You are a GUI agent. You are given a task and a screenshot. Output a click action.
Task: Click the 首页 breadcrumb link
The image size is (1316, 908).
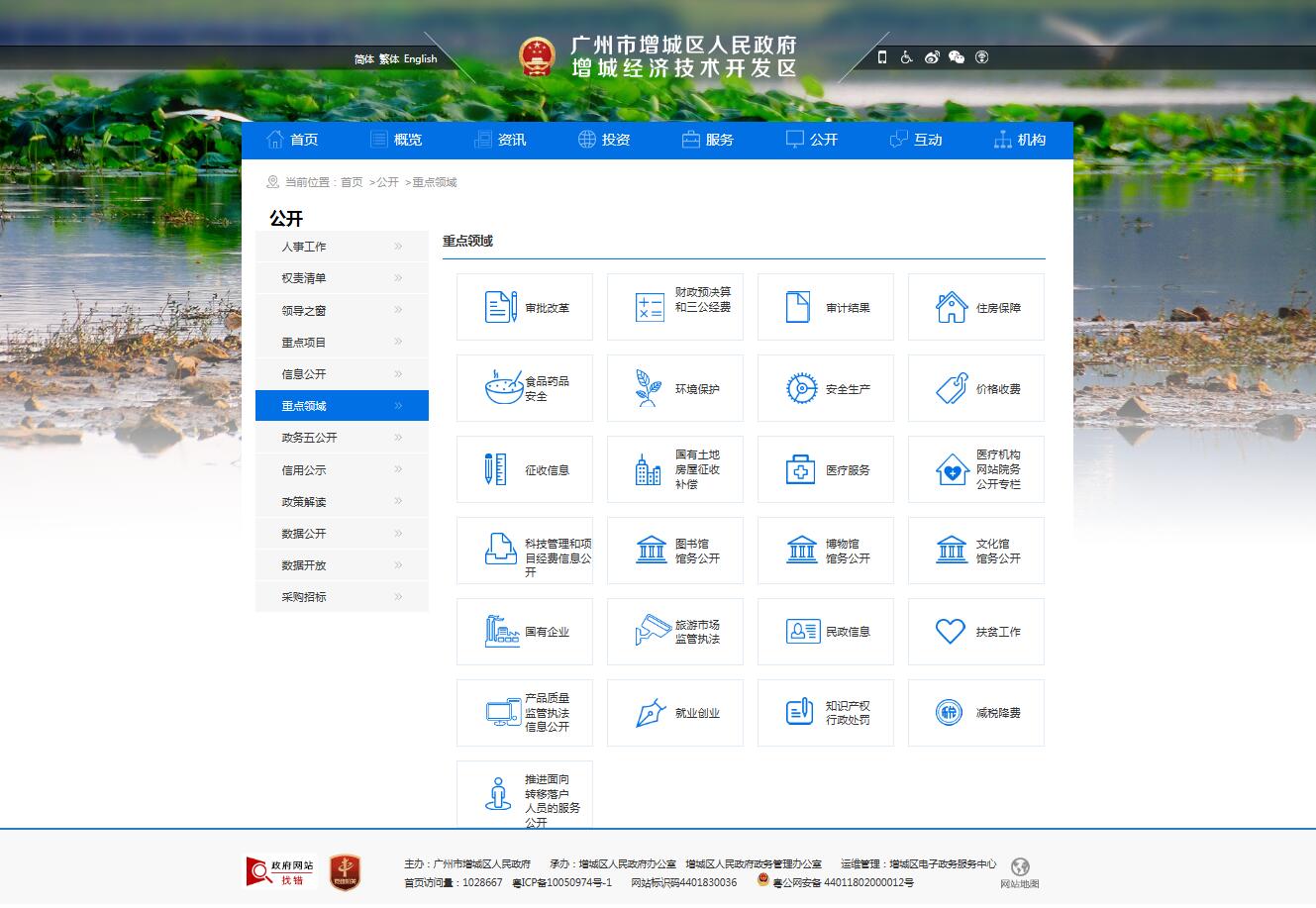click(x=352, y=182)
